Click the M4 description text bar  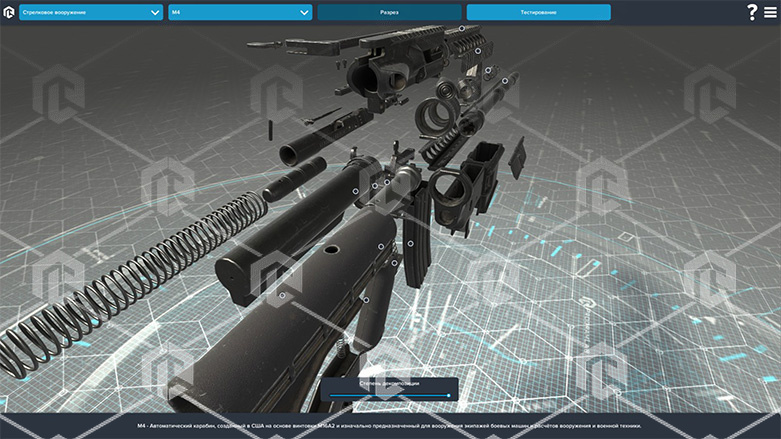[x=390, y=425]
